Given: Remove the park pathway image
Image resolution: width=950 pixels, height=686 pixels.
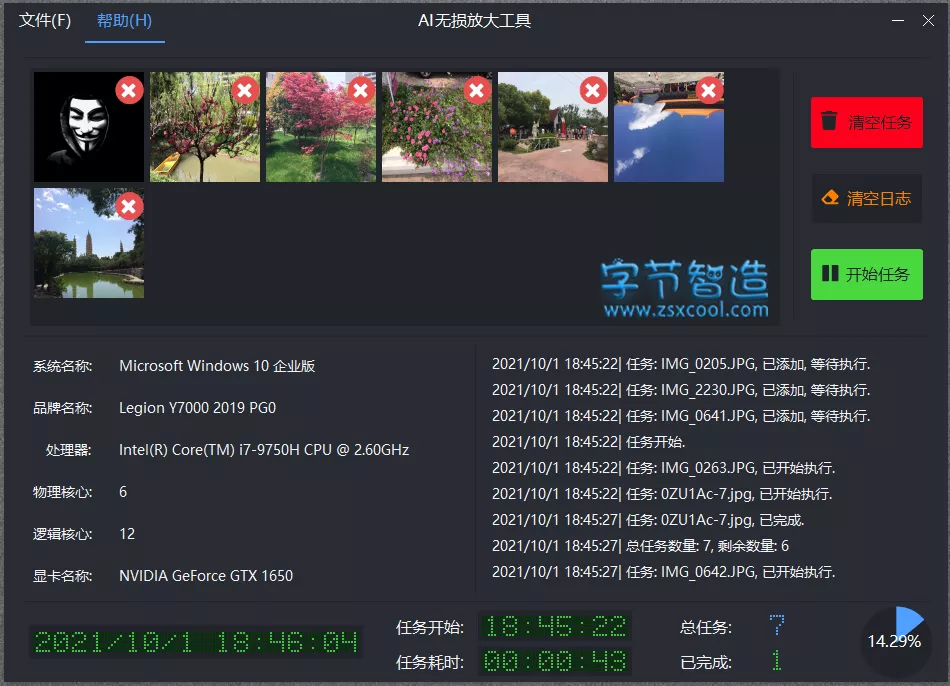Looking at the screenshot, I should (593, 91).
